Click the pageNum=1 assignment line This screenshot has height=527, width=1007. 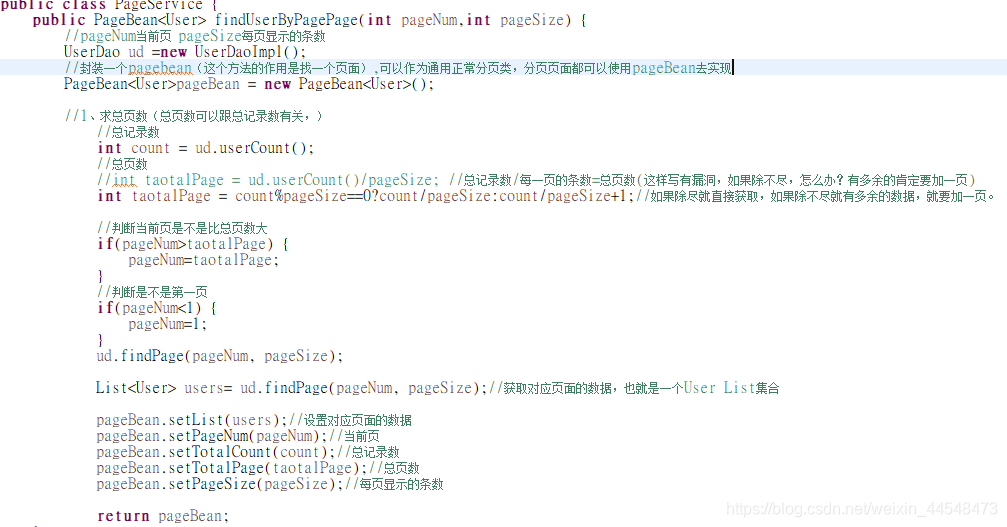tap(168, 325)
